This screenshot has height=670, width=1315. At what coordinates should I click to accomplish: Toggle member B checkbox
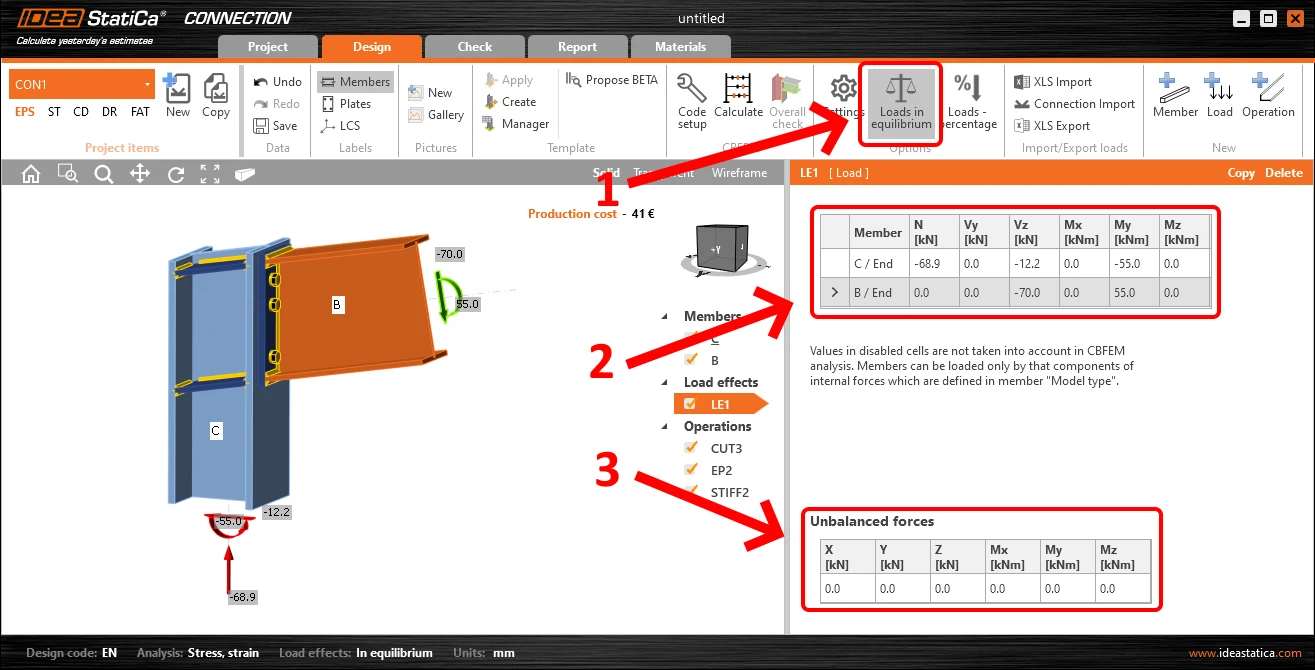[691, 360]
